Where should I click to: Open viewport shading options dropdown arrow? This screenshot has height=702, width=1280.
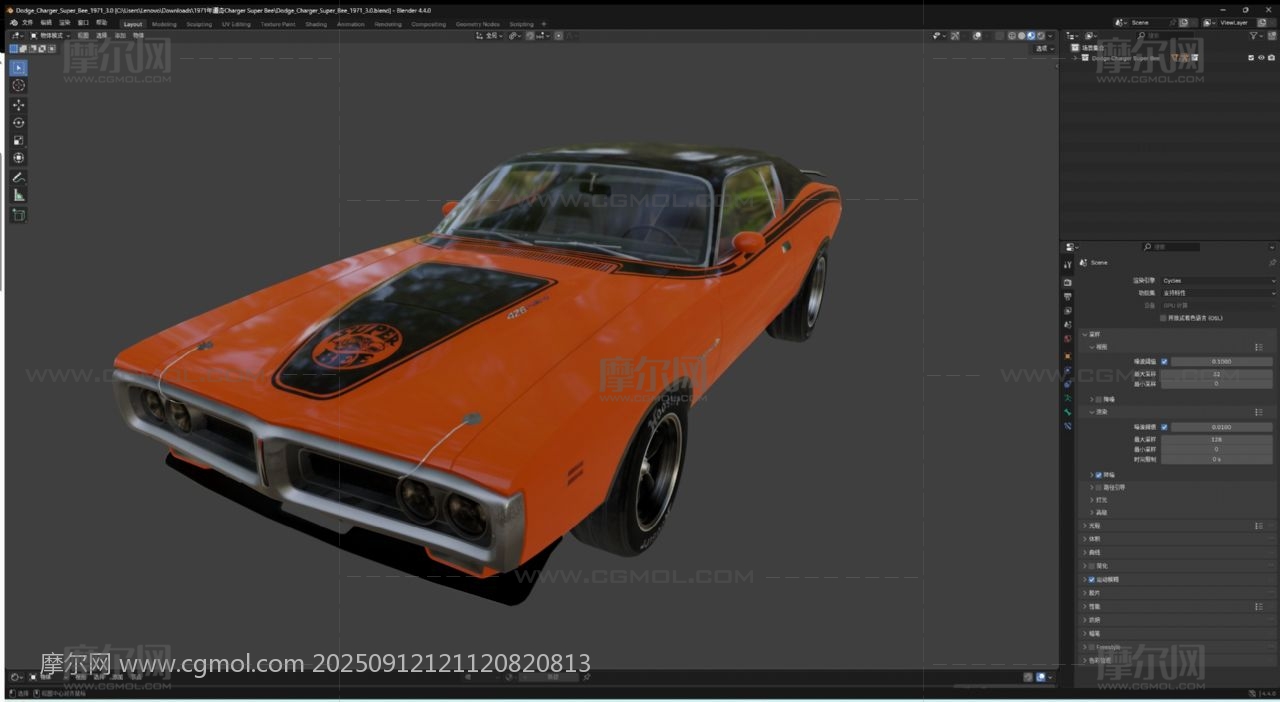coord(1050,35)
